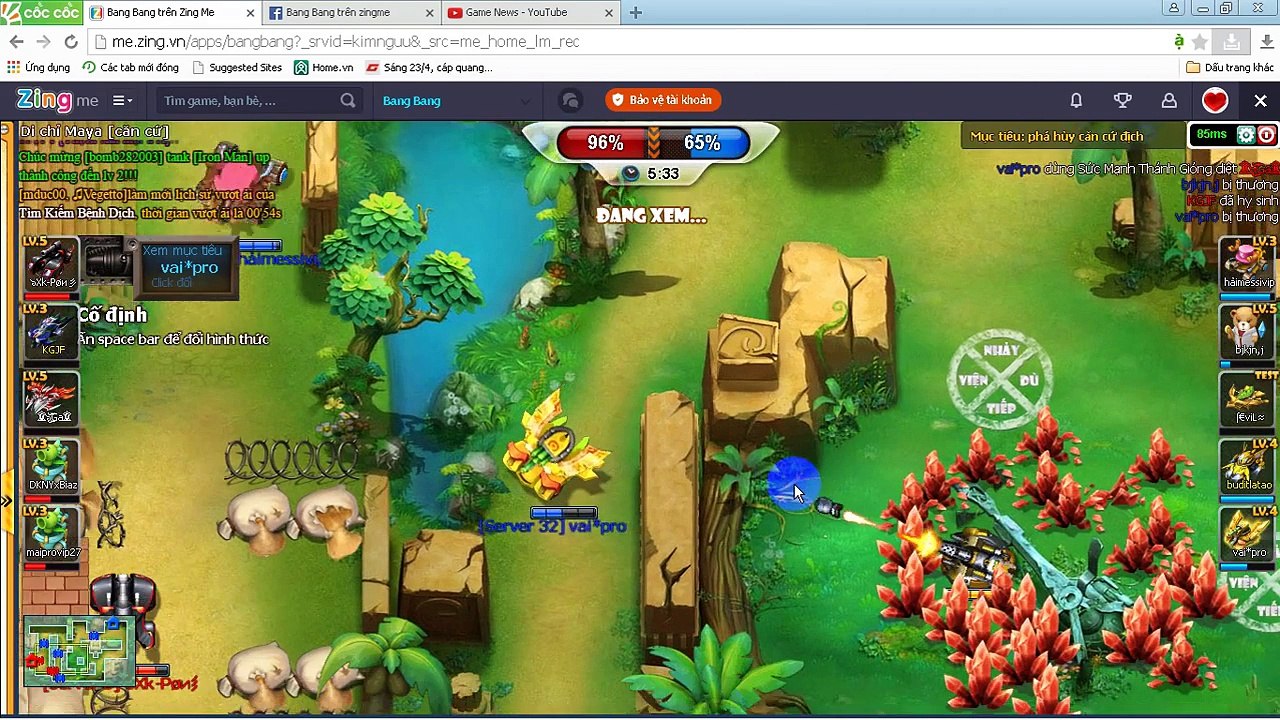Click 'Di chỉ Maya [căn cứ]' map title
1280x720 pixels.
coord(94,131)
